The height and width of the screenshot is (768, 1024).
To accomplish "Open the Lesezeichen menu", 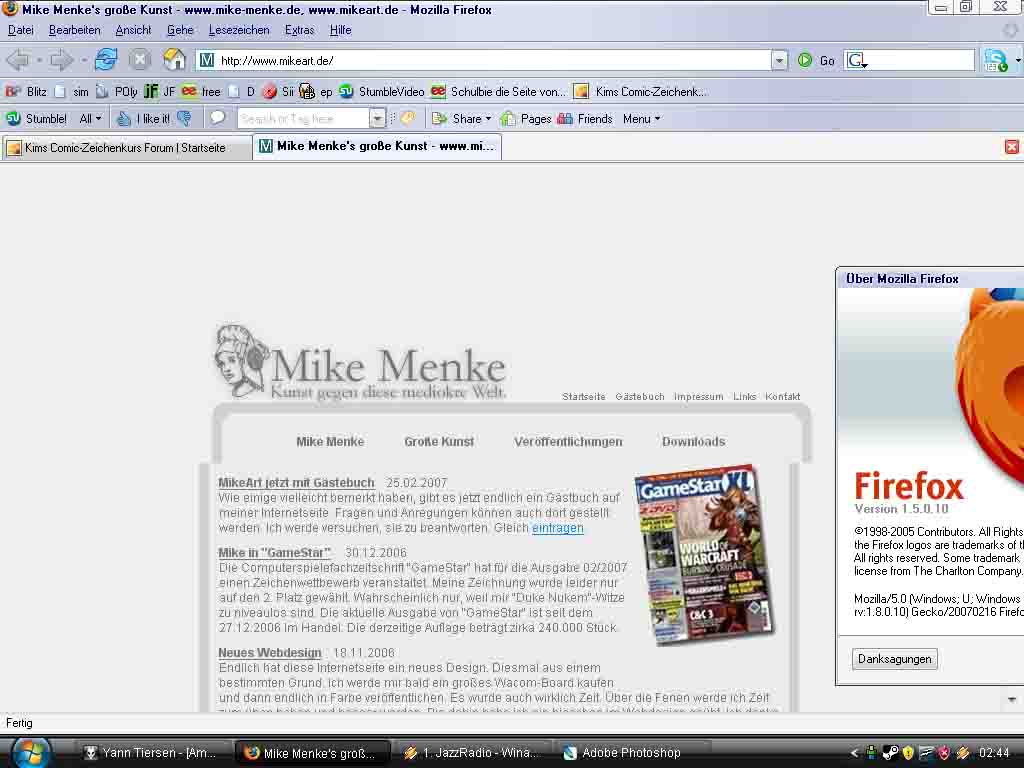I will (x=239, y=30).
